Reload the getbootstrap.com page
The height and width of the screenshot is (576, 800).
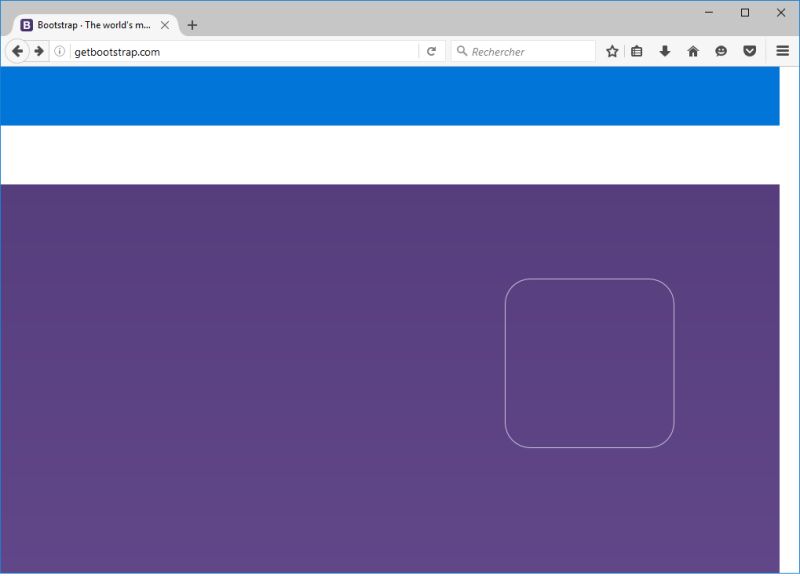(x=430, y=51)
